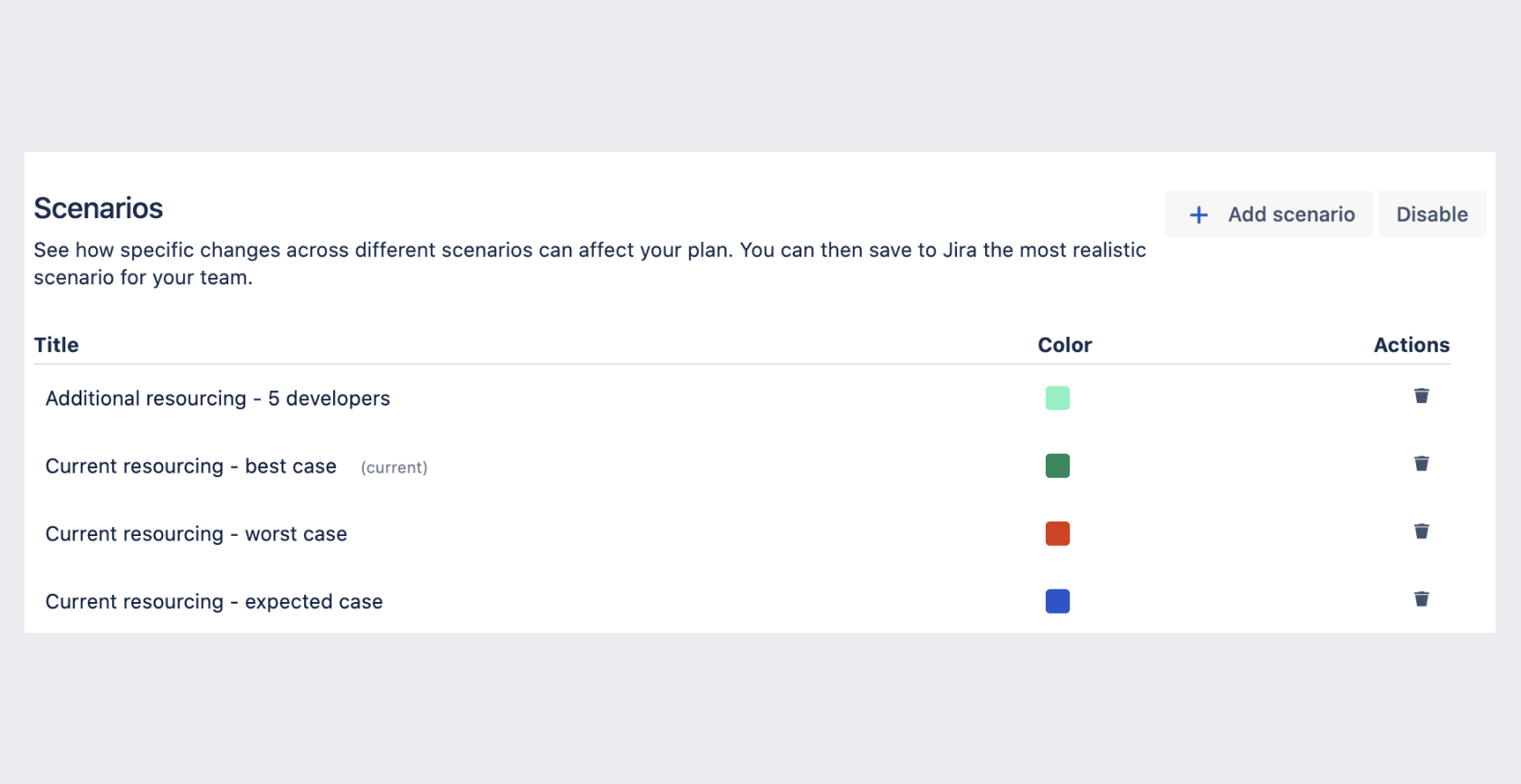Delete the expected case scenario
Screen dimensions: 1521x784
coord(1421,599)
